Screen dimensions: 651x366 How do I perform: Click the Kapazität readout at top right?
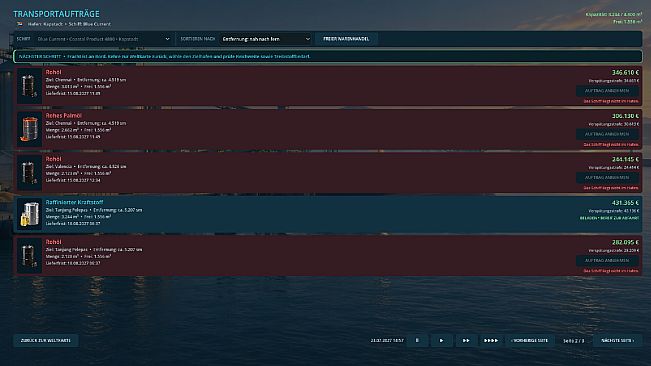point(614,14)
